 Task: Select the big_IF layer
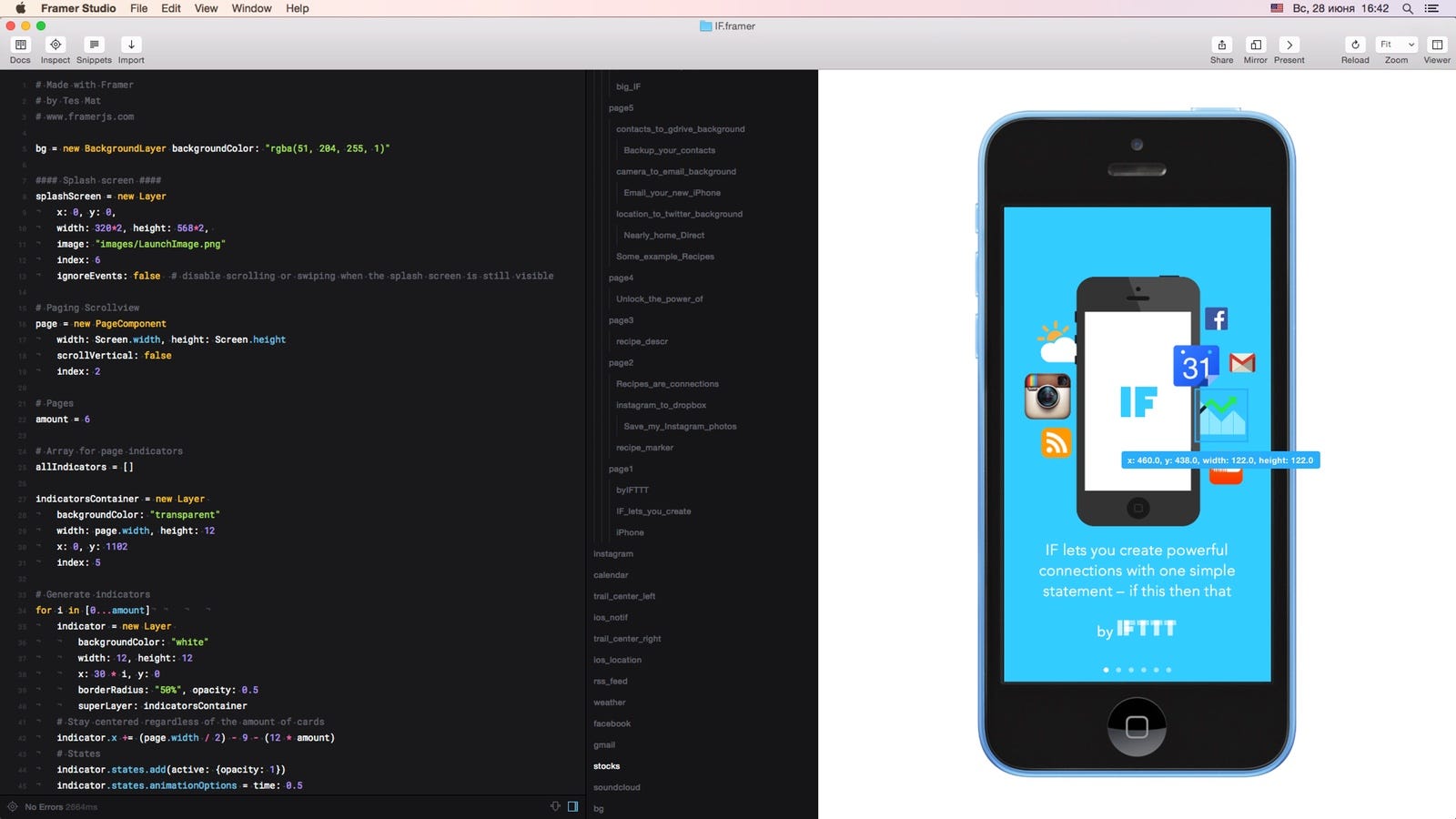[628, 86]
